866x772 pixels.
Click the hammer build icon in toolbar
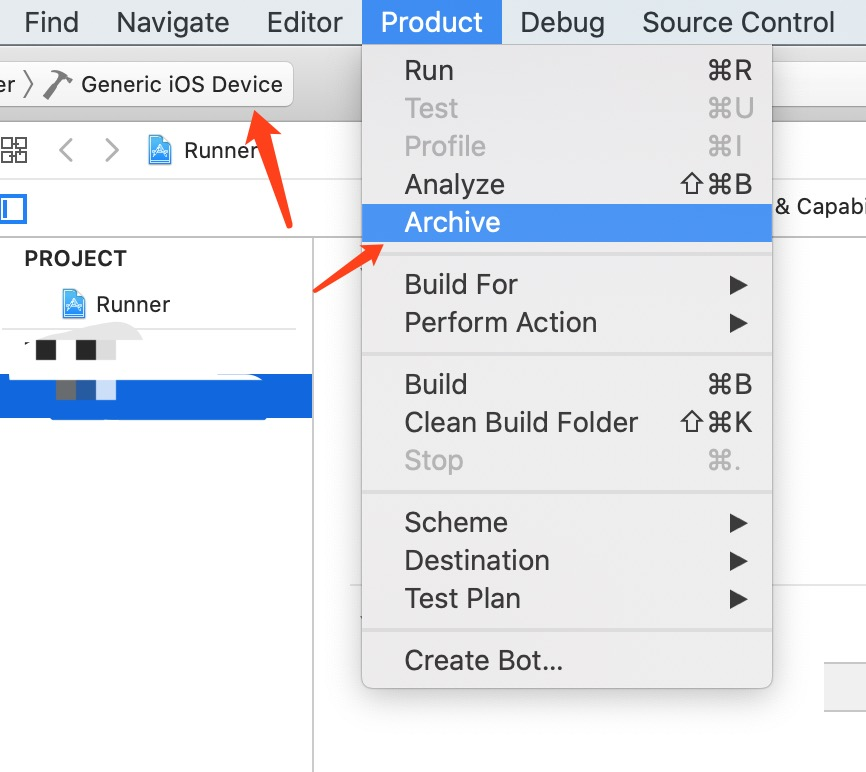(x=58, y=85)
